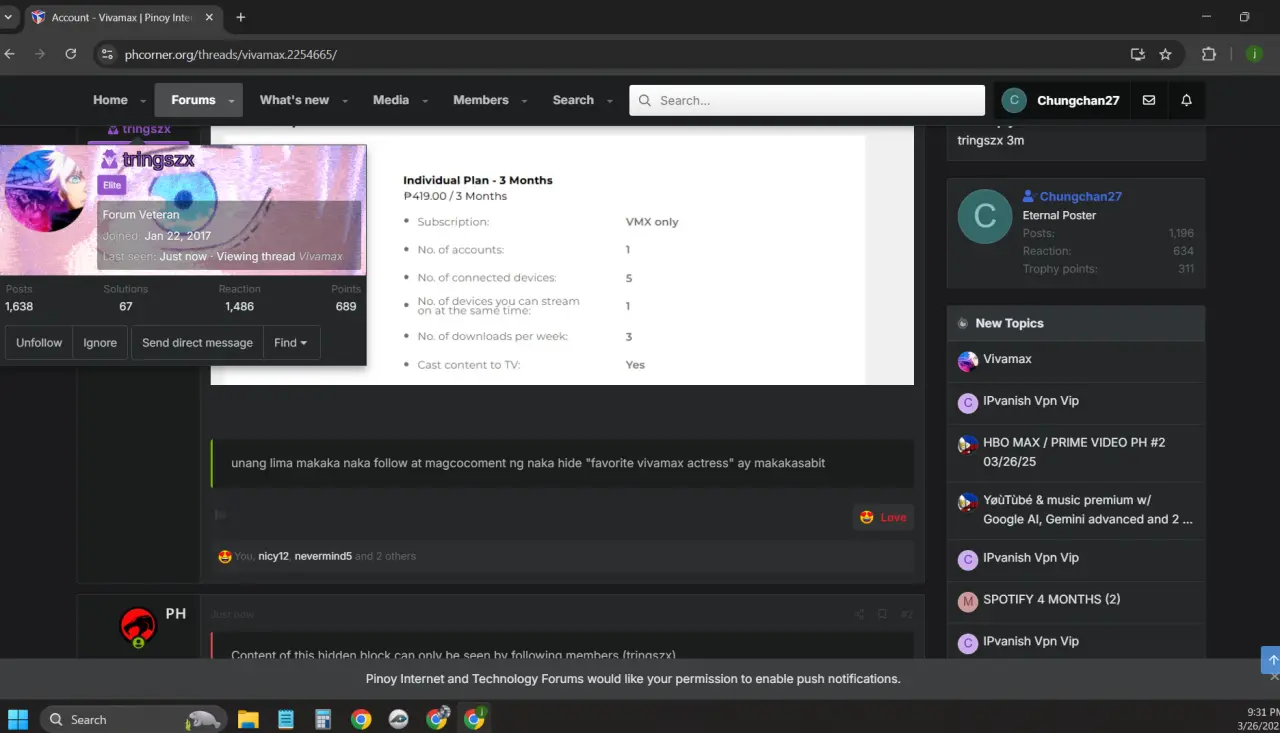The image size is (1280, 733).
Task: Send direct message to tringszx
Action: [x=197, y=342]
